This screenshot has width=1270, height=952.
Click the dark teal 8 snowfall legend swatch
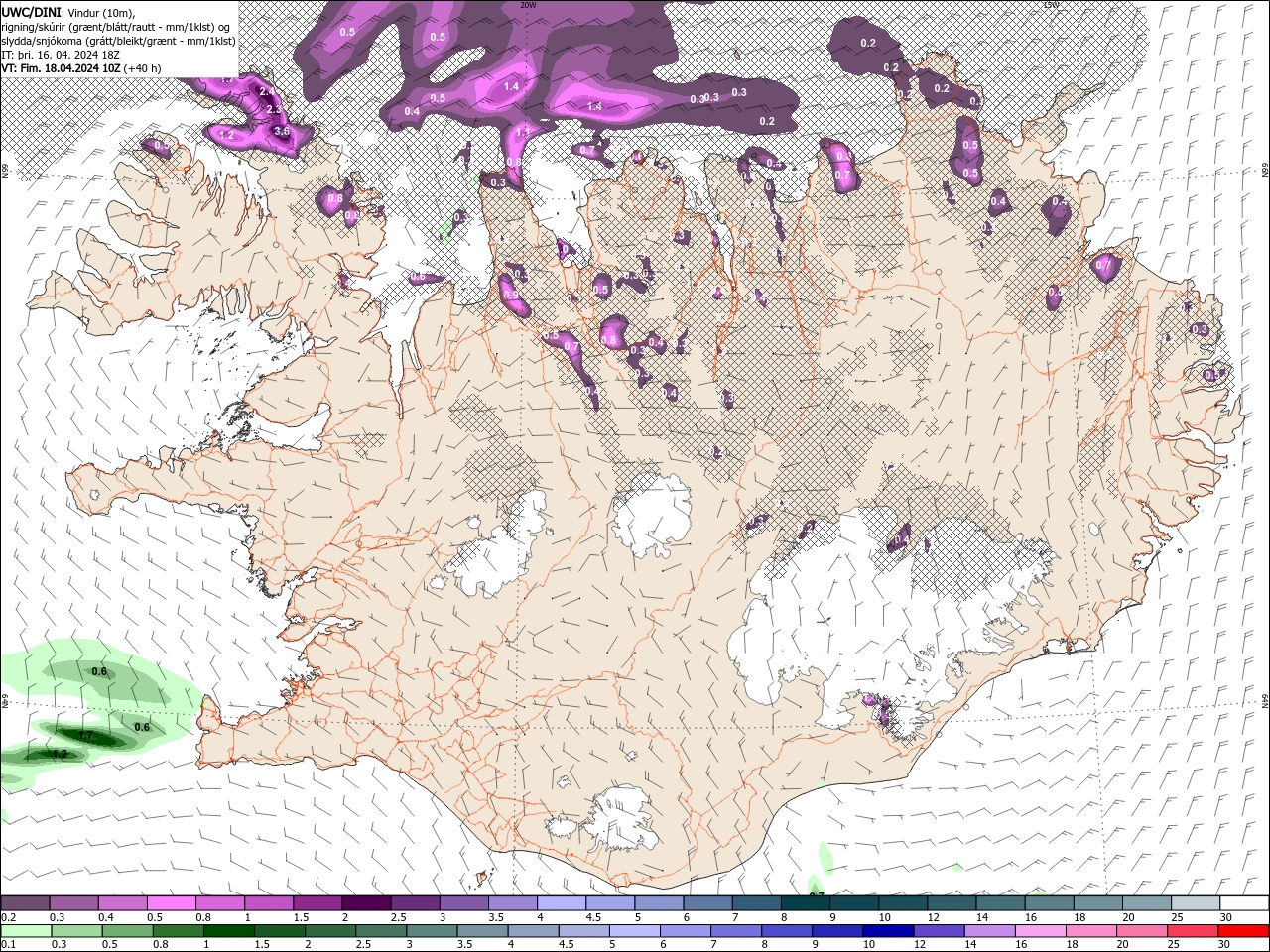pos(806,903)
